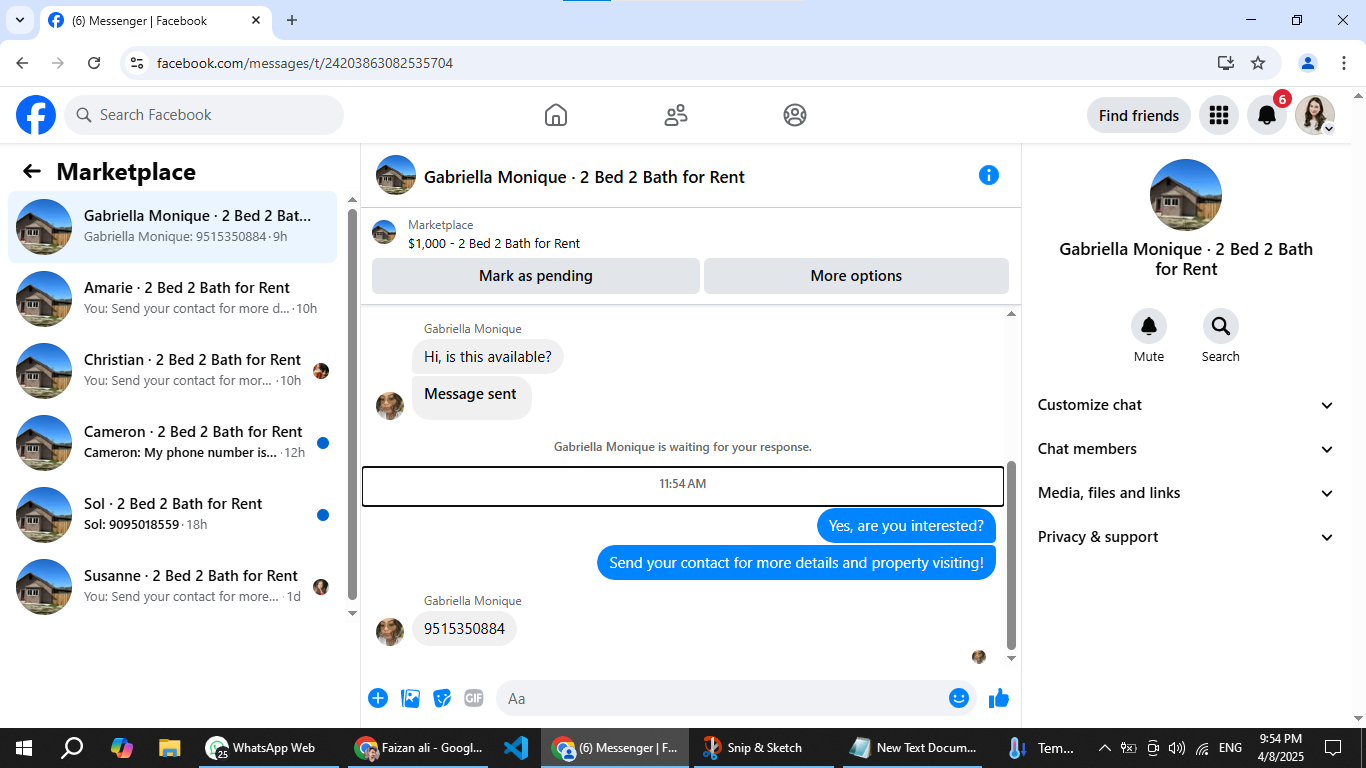Send a thumbs-up like
This screenshot has height=768, width=1366.
pyautogui.click(x=998, y=698)
